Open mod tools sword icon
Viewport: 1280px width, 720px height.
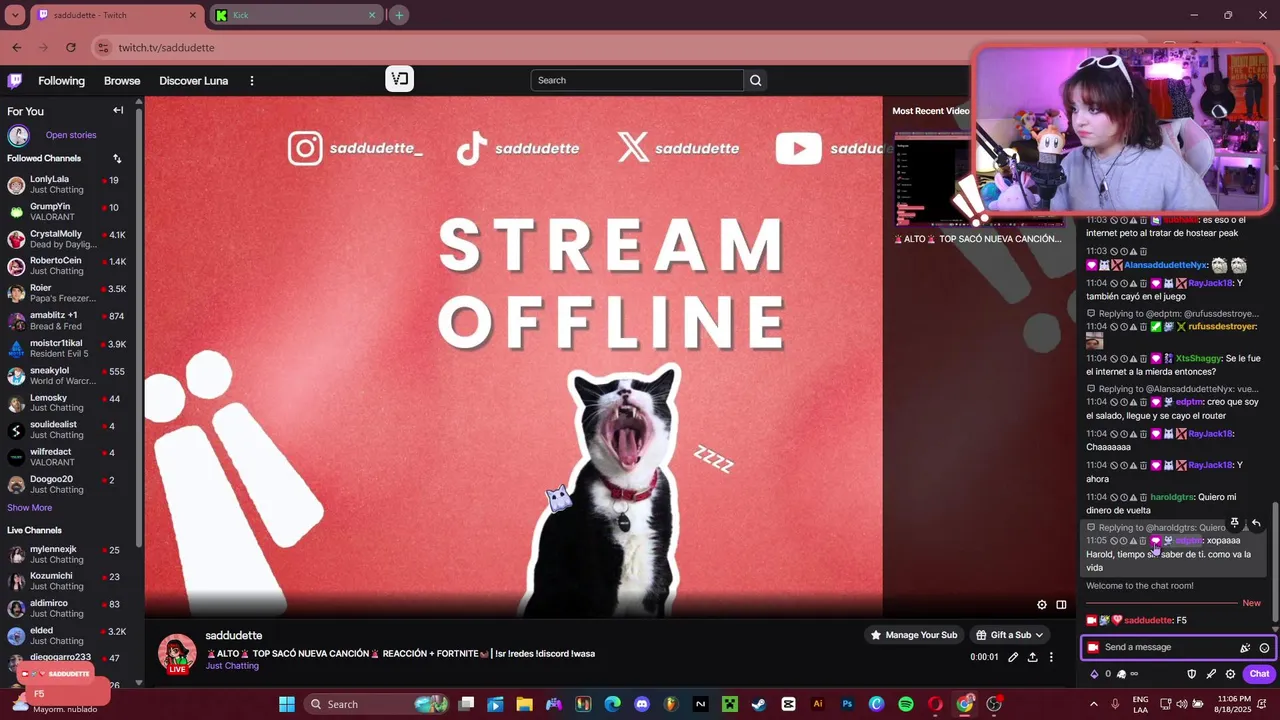pos(1211,674)
